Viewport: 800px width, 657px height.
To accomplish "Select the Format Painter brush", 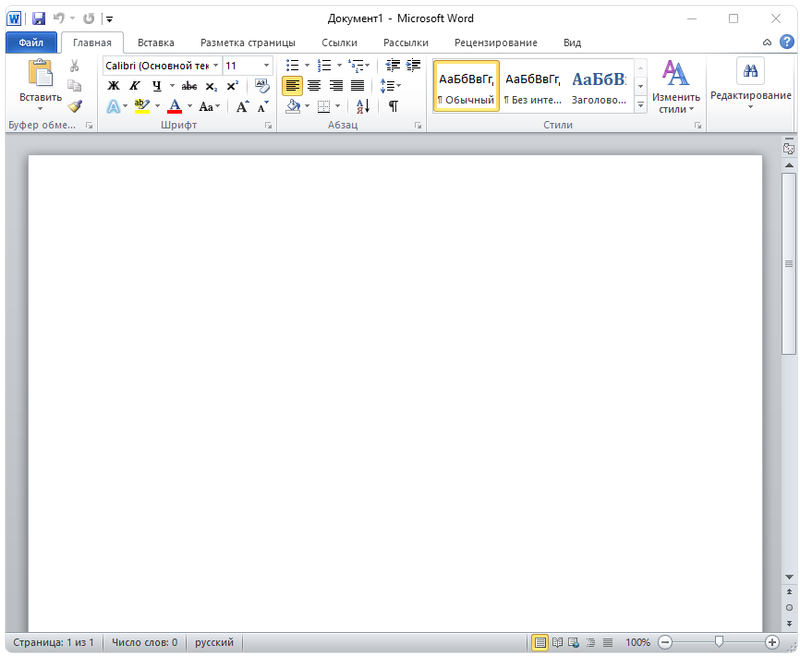I will (74, 106).
